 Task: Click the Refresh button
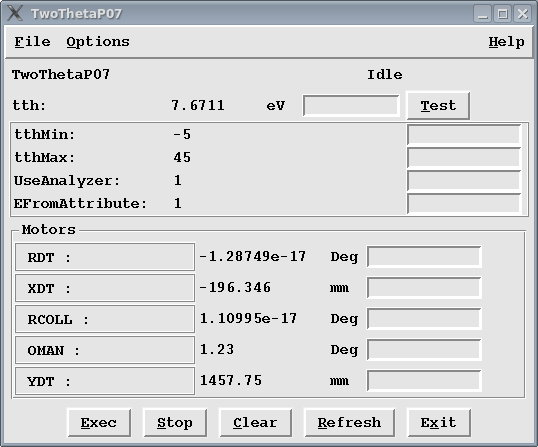349,423
